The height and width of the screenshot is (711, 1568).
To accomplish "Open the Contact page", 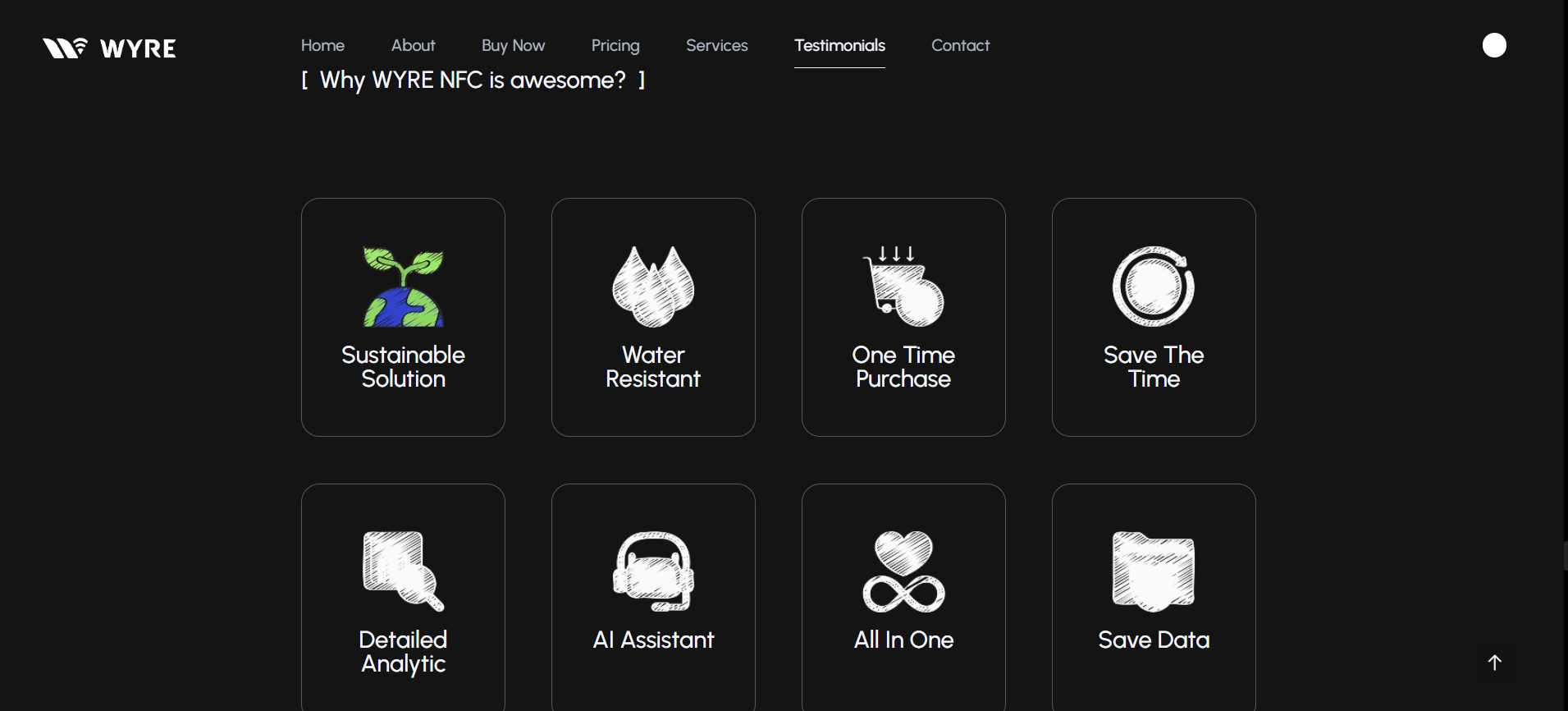I will 960,45.
